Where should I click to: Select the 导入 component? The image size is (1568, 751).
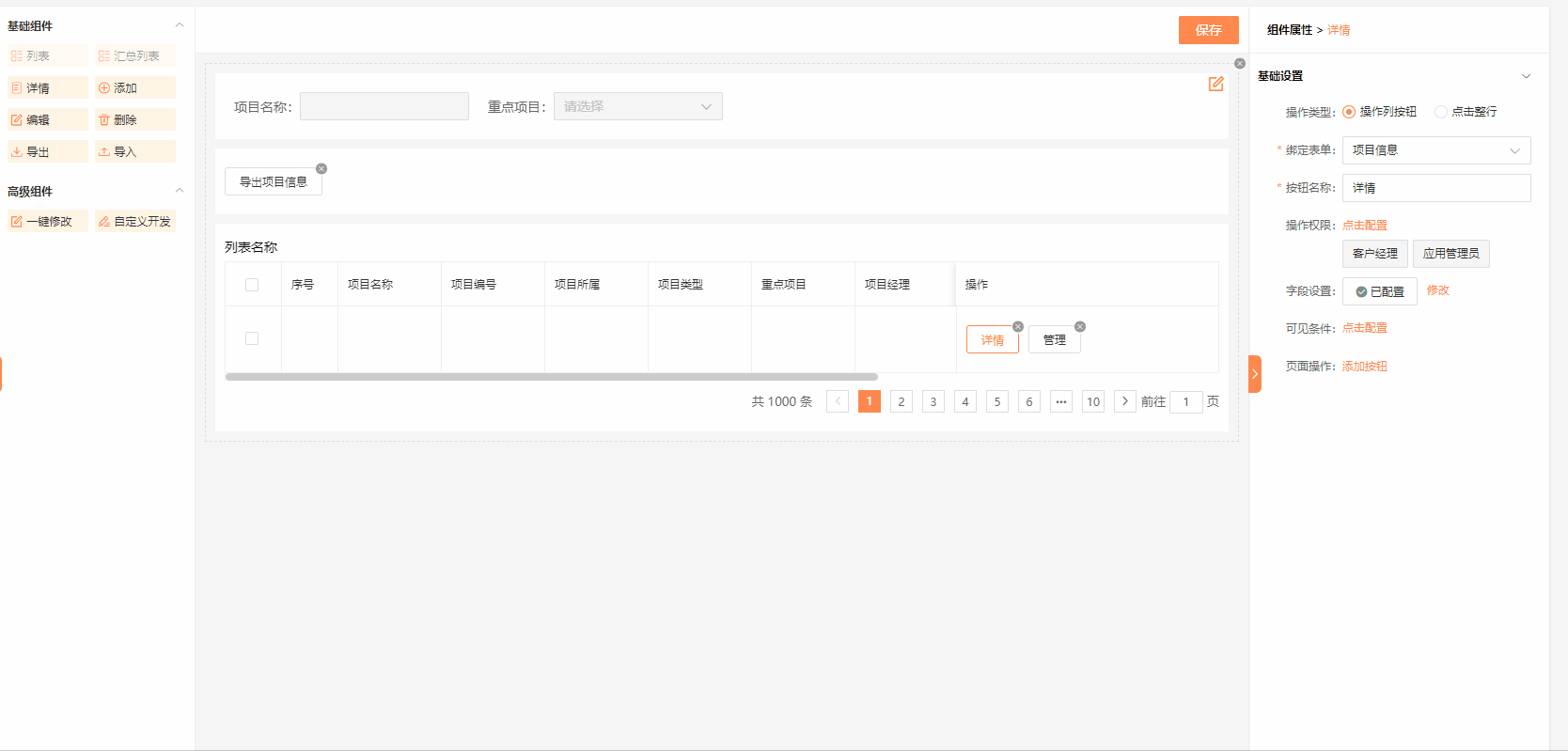(135, 152)
